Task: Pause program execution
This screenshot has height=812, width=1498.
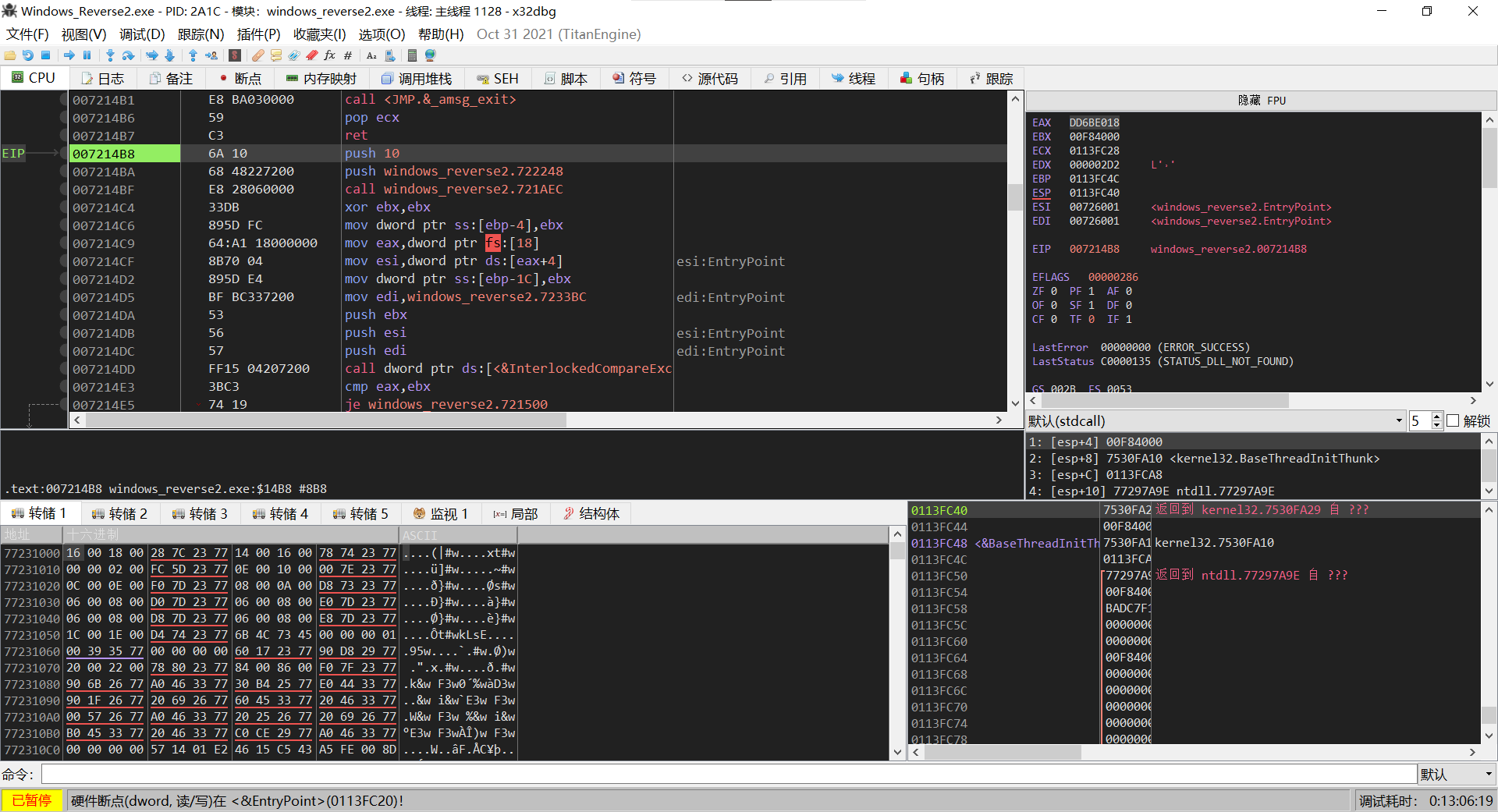Action: [x=87, y=55]
